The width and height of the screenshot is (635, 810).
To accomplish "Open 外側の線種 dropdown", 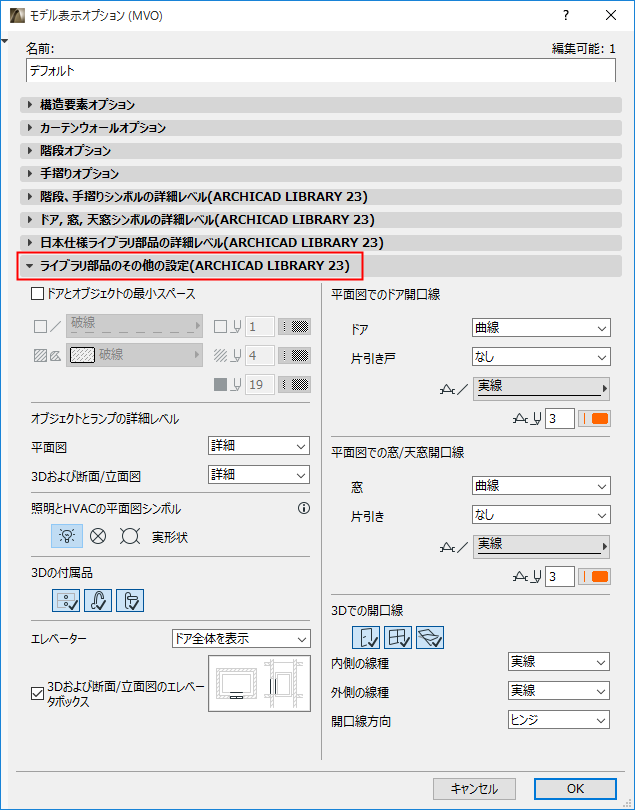I will tap(559, 691).
